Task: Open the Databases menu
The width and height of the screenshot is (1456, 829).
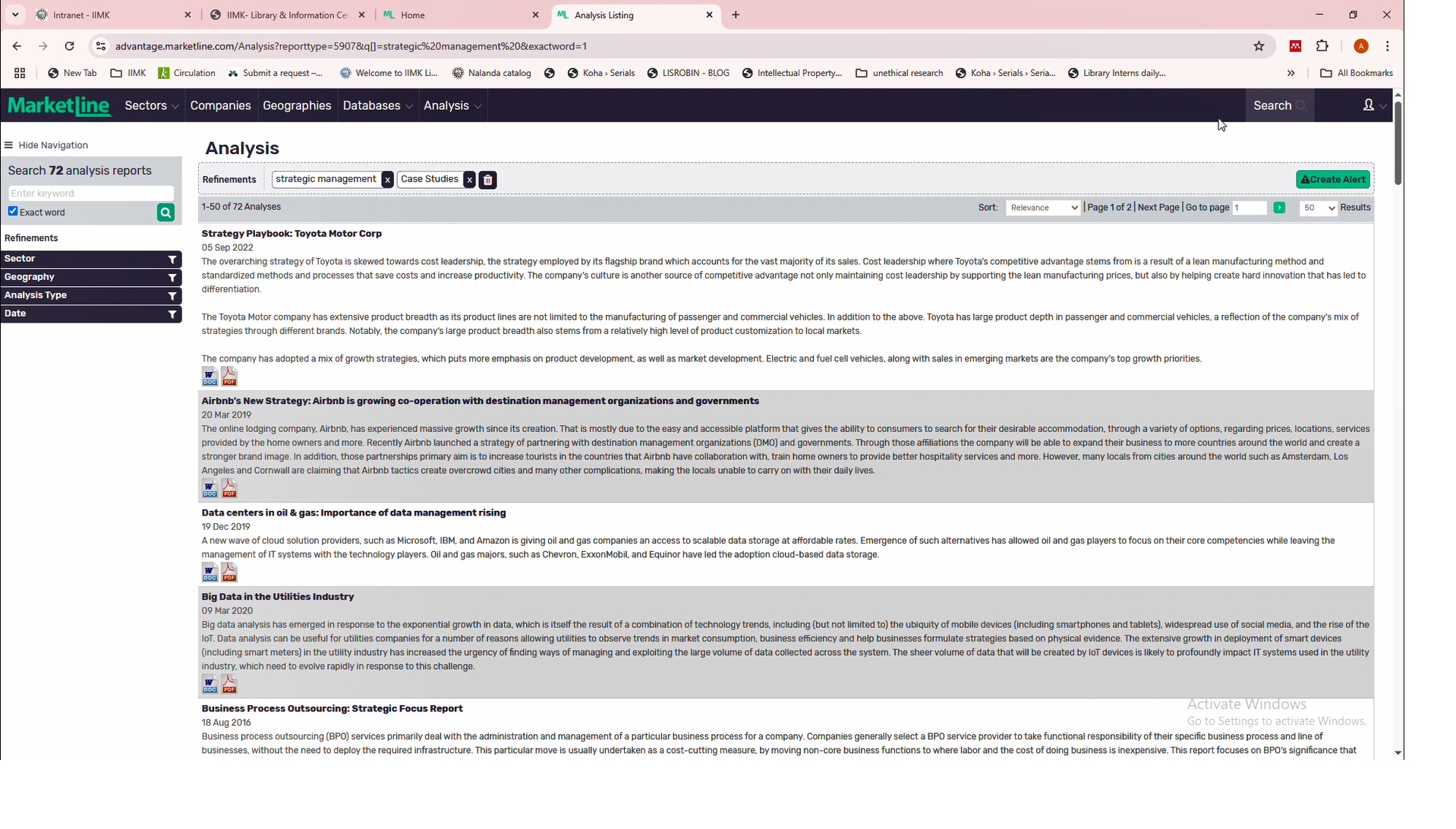Action: 377,106
